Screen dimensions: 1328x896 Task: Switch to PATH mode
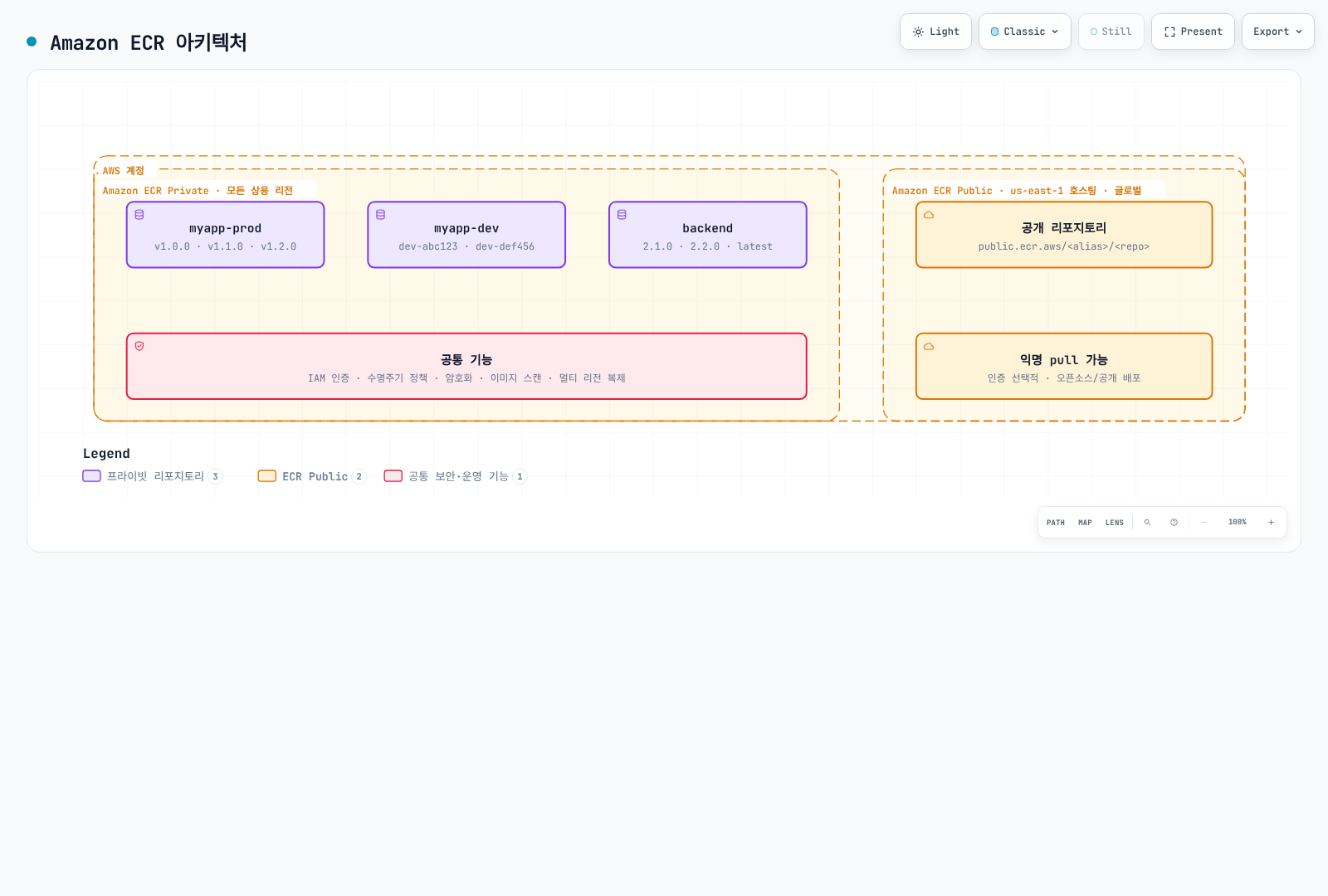click(1056, 523)
